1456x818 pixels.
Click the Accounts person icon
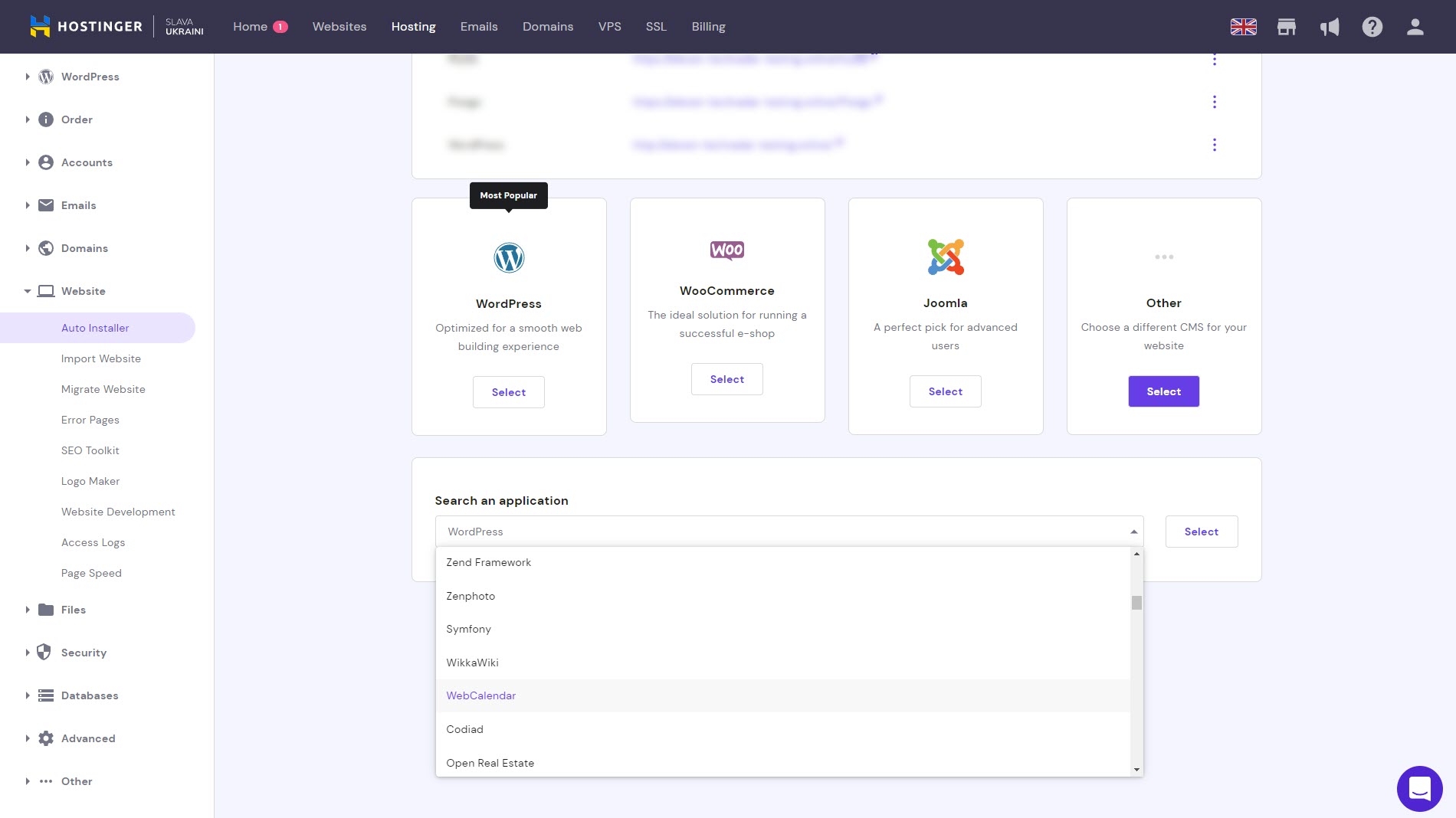coord(46,162)
